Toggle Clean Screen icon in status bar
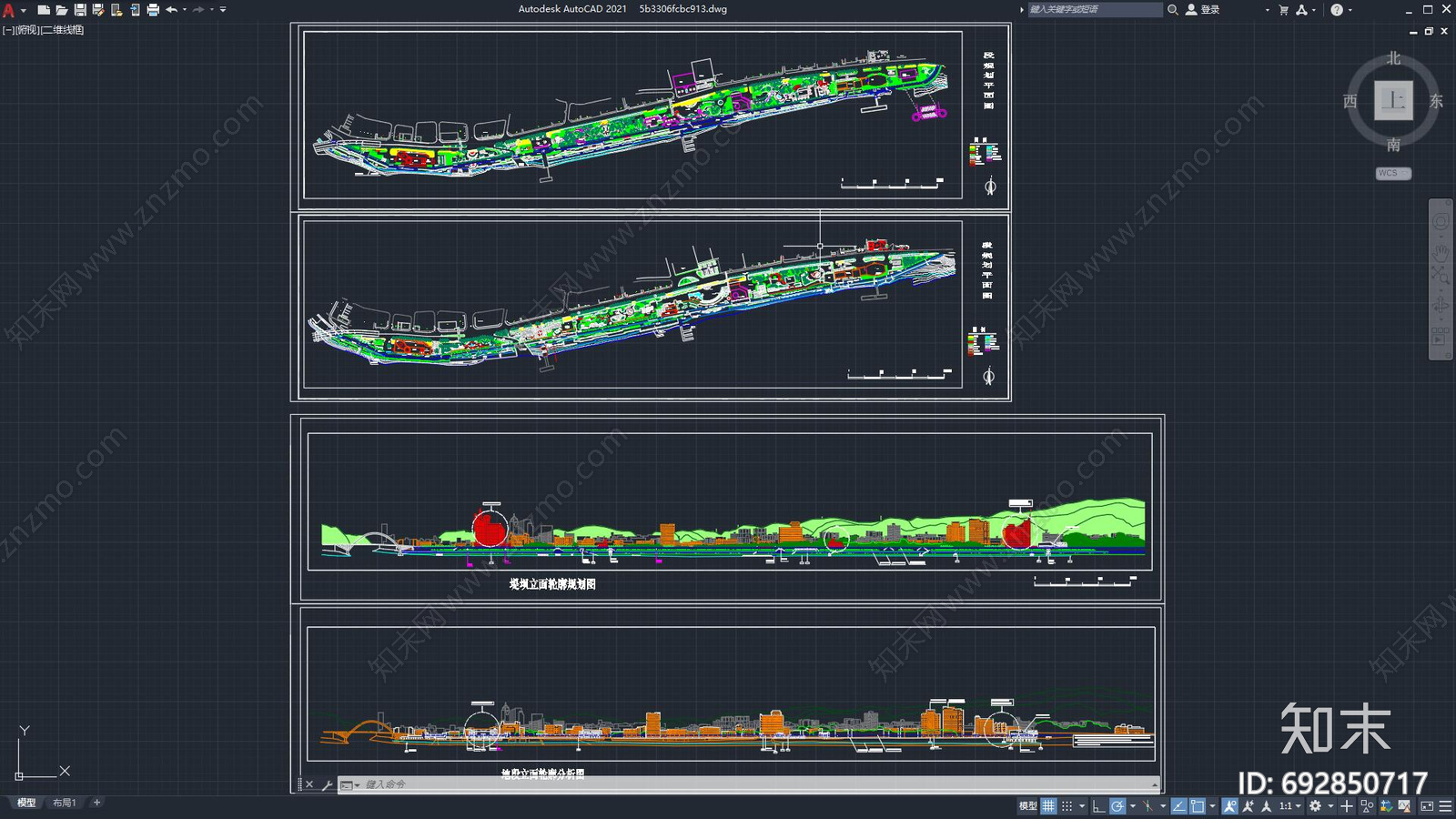1456x819 pixels. (x=1427, y=806)
